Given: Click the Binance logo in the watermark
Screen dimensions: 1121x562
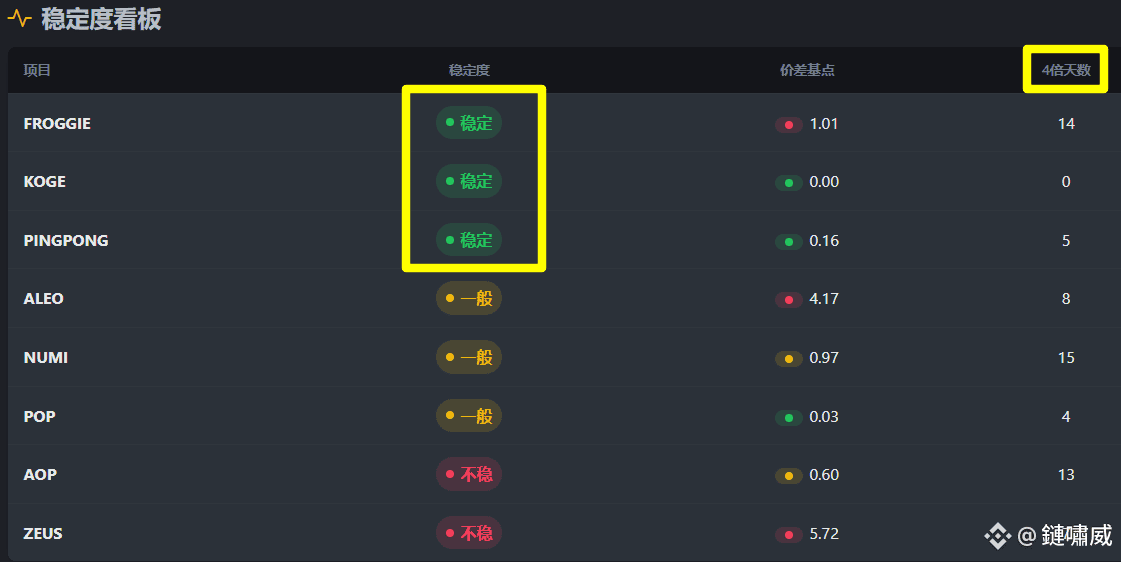Looking at the screenshot, I should coord(997,536).
